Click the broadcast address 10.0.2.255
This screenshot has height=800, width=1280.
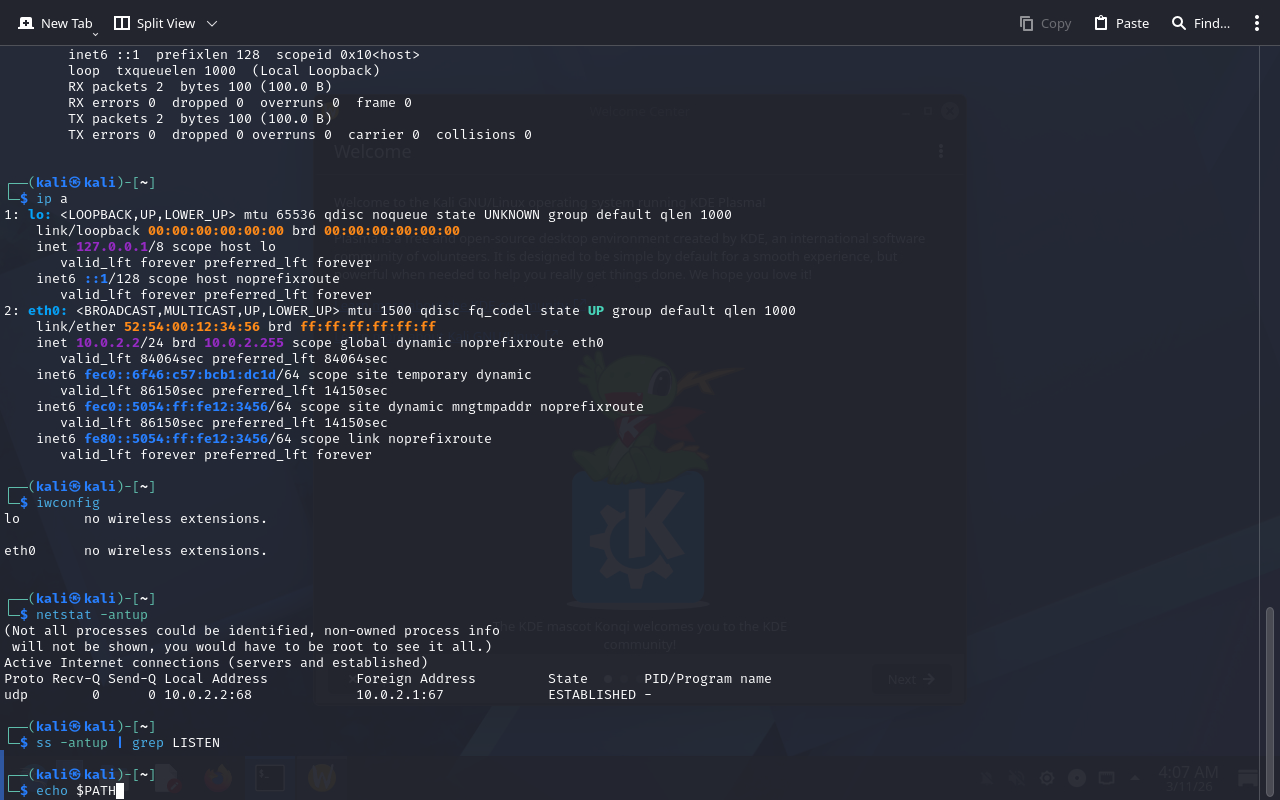point(244,343)
